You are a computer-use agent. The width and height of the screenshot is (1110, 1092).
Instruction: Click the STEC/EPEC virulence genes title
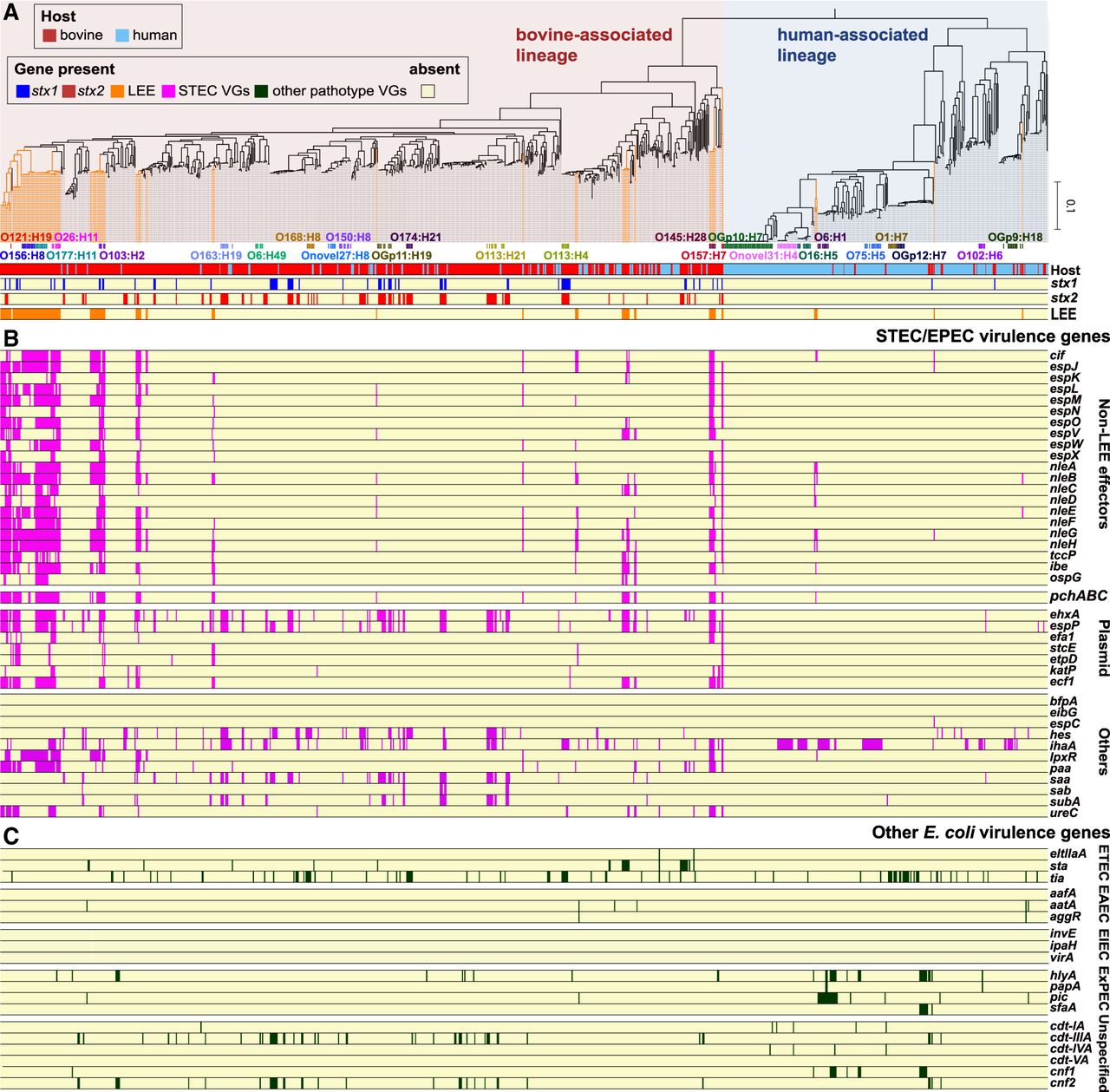pos(992,337)
